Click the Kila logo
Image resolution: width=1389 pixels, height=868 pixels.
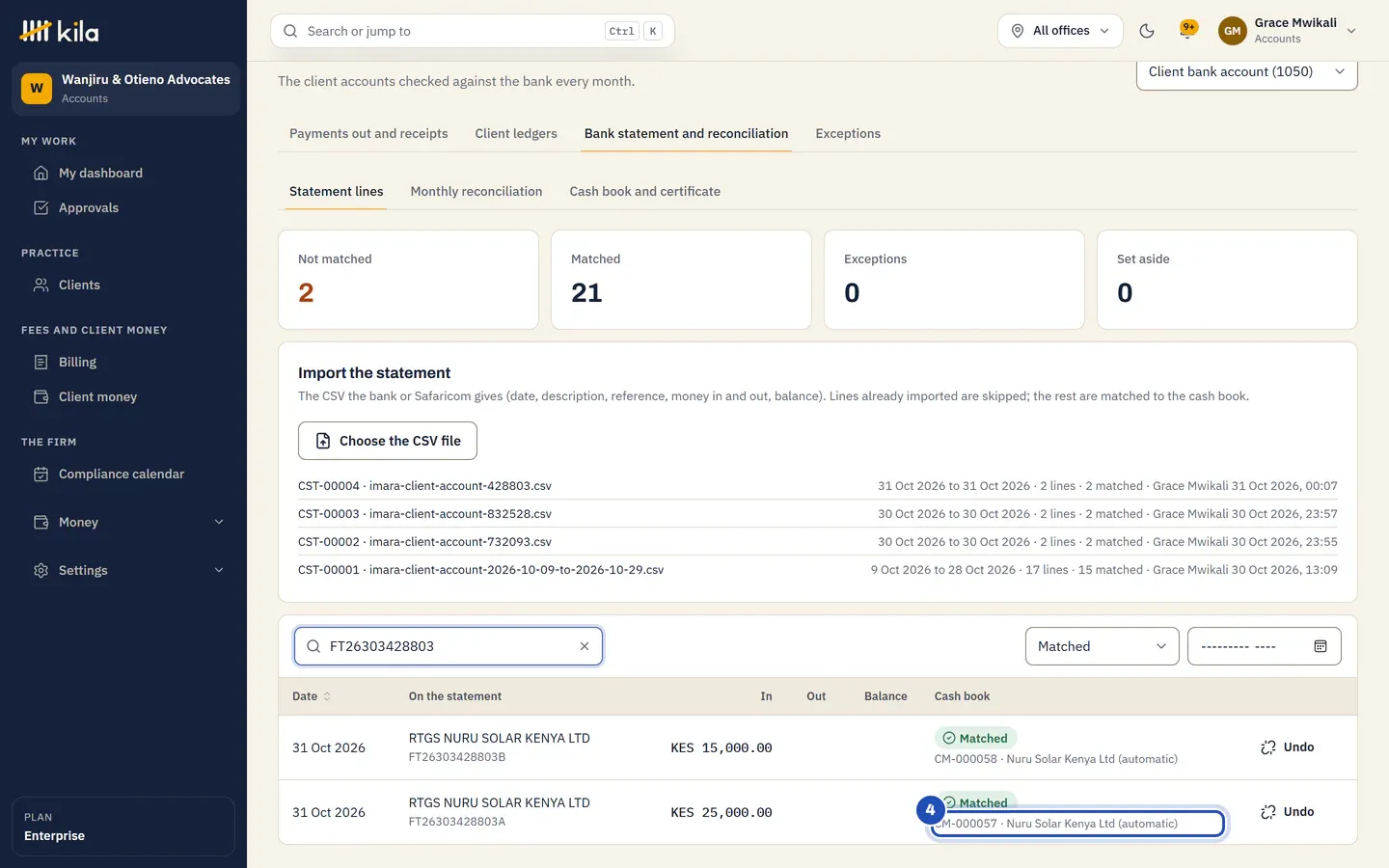pos(59,31)
